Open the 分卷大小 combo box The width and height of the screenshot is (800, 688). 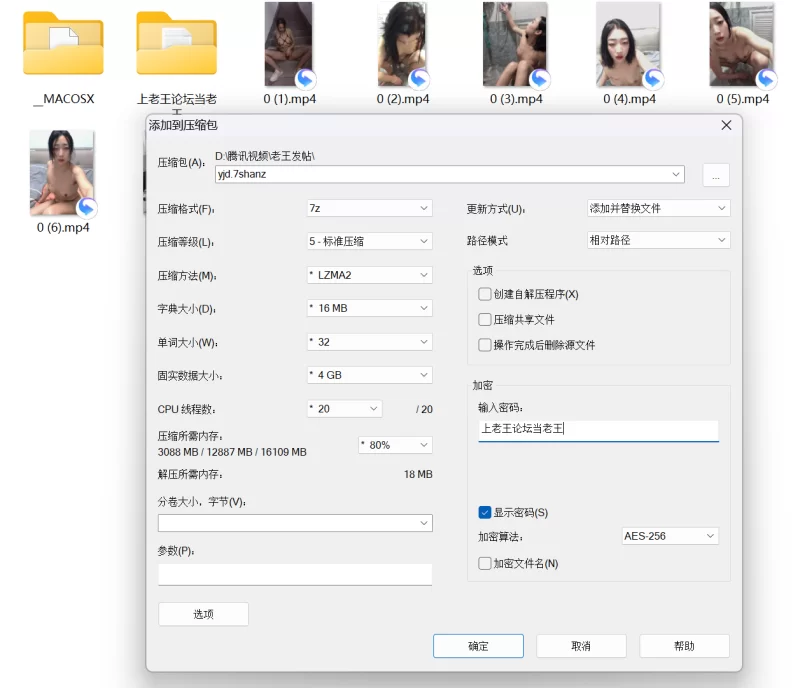tap(295, 523)
